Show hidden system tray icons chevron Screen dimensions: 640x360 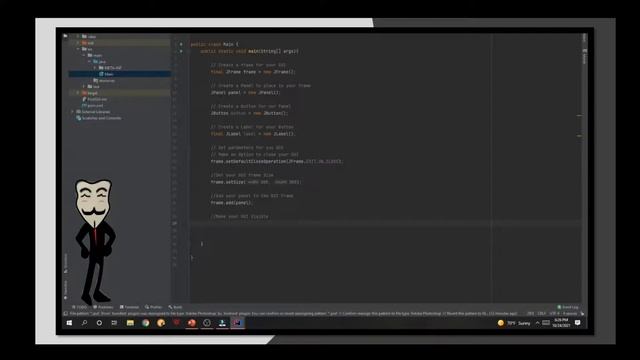point(537,323)
